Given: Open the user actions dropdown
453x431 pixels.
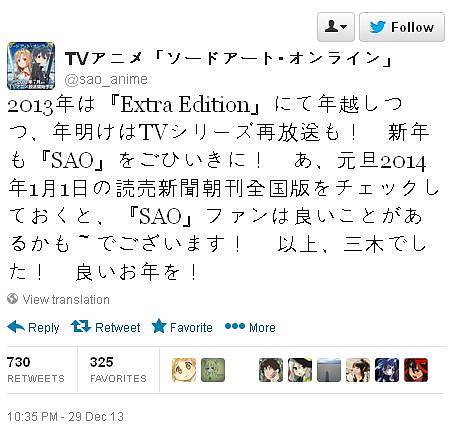Looking at the screenshot, I should pyautogui.click(x=336, y=27).
